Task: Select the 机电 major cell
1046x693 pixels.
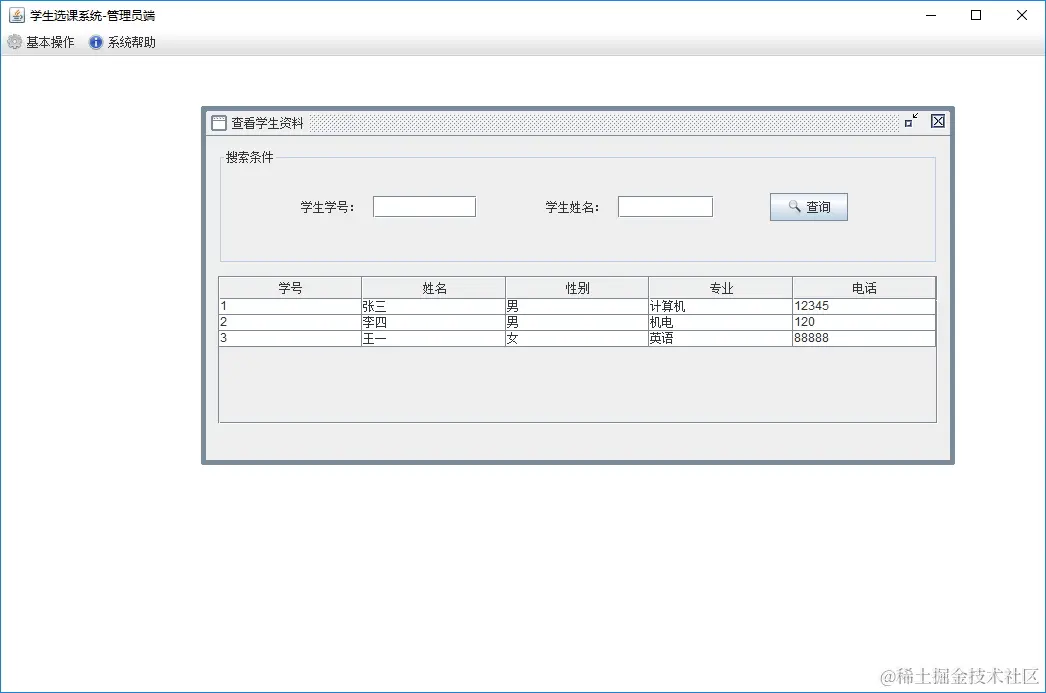Action: [720, 322]
